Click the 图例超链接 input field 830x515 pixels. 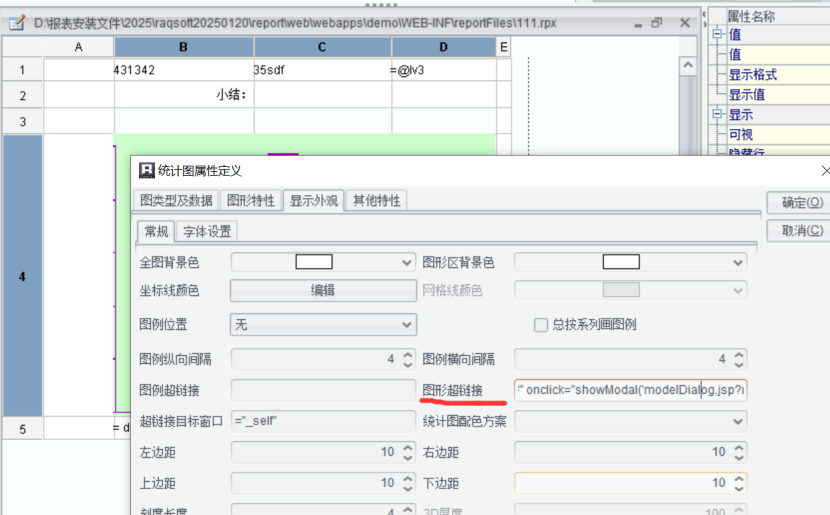coord(323,391)
